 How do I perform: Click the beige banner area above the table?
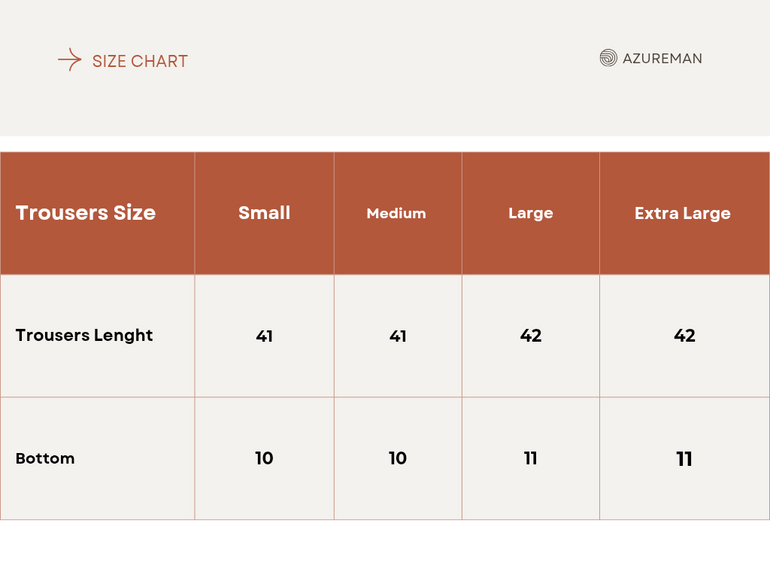tap(385, 100)
